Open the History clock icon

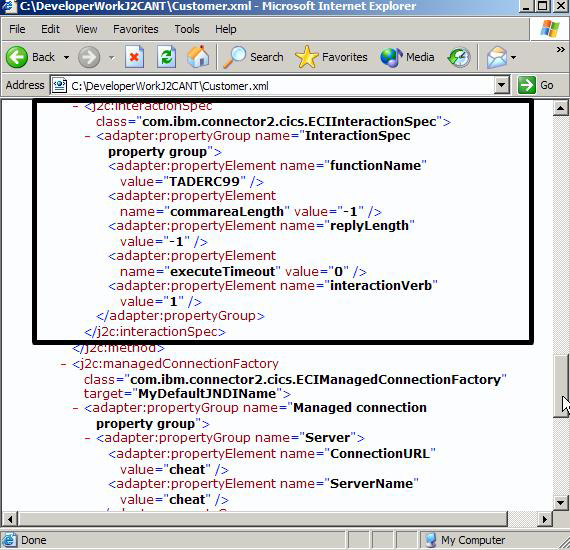pos(459,57)
